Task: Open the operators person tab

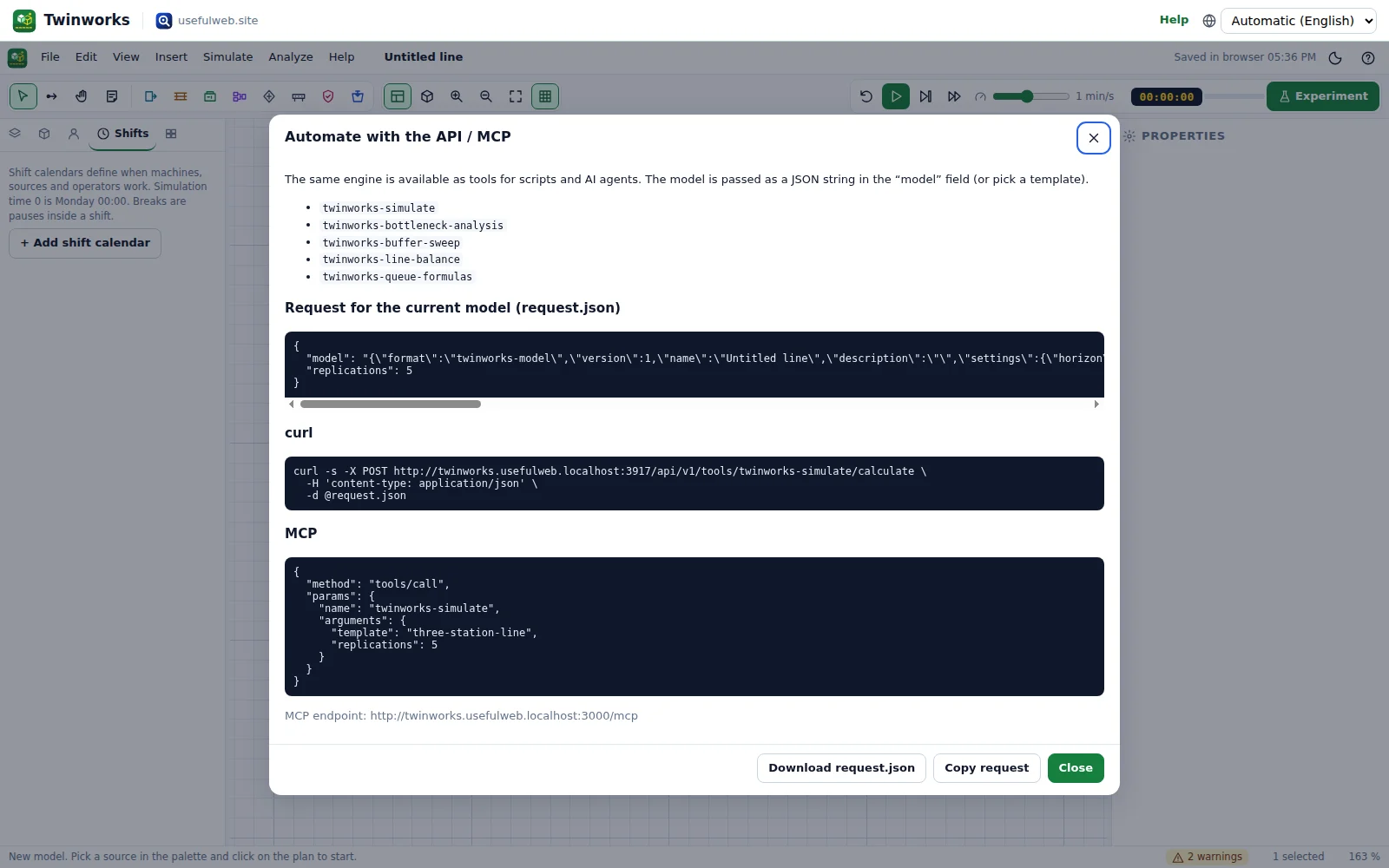Action: click(74, 134)
